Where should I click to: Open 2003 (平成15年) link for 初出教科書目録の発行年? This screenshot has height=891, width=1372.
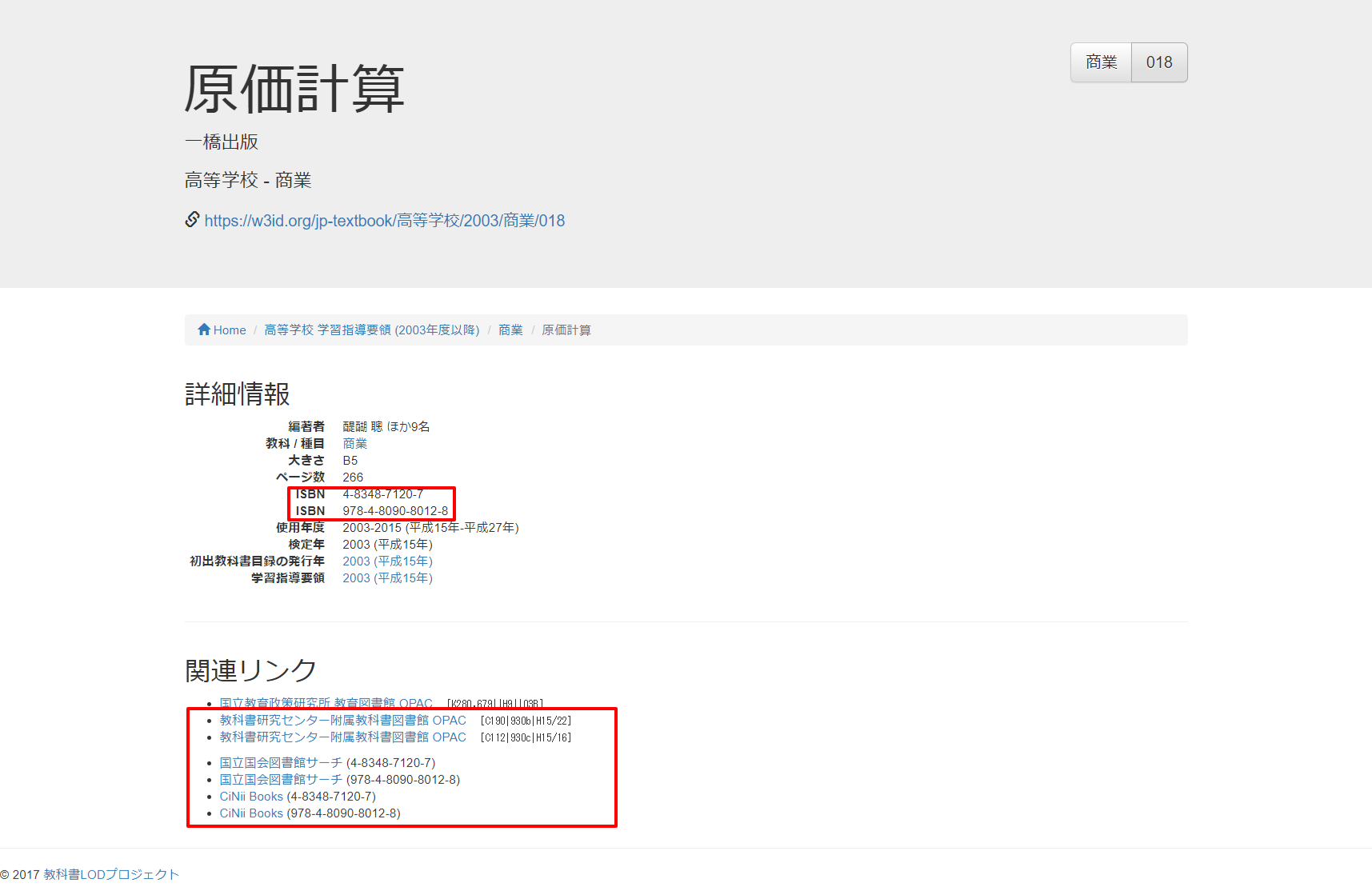point(387,561)
